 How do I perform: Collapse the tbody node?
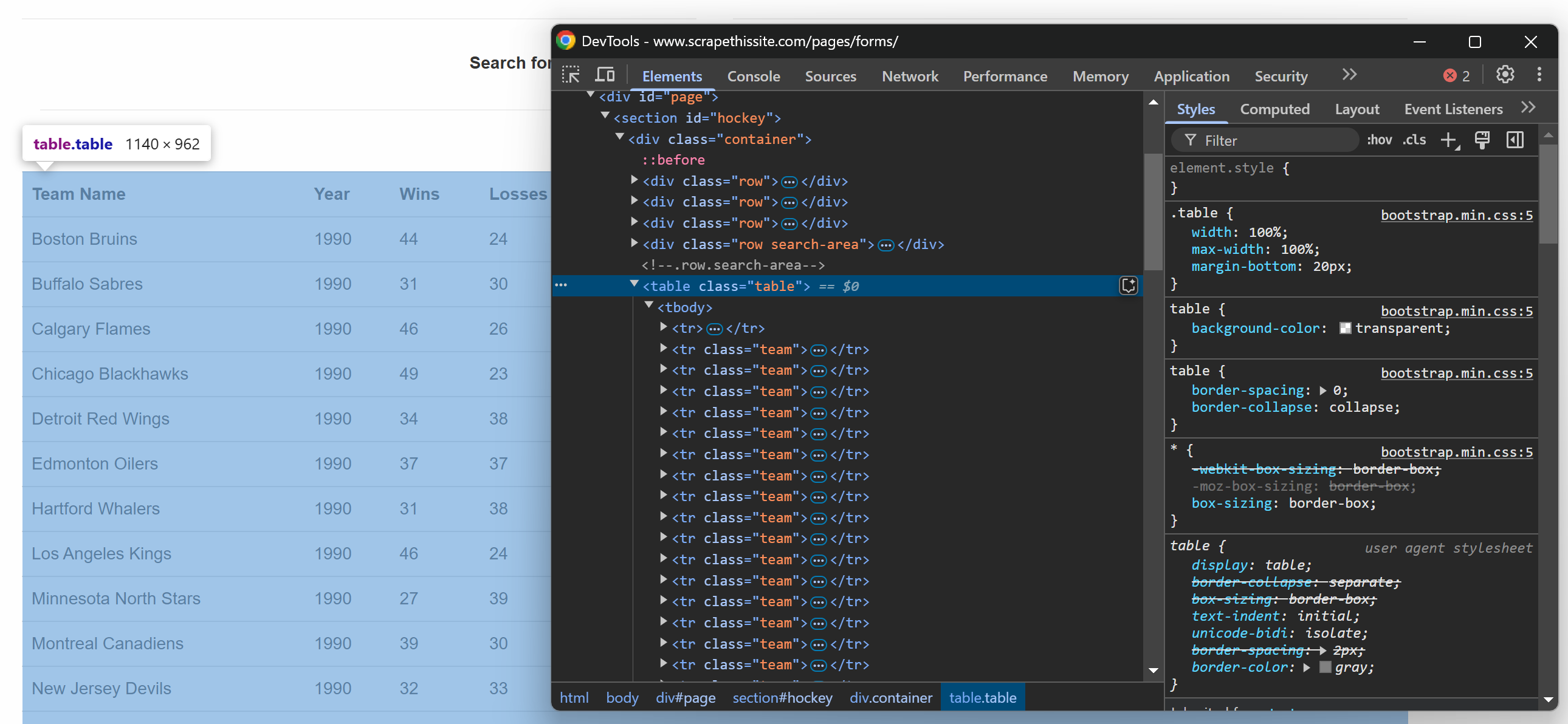(x=649, y=306)
